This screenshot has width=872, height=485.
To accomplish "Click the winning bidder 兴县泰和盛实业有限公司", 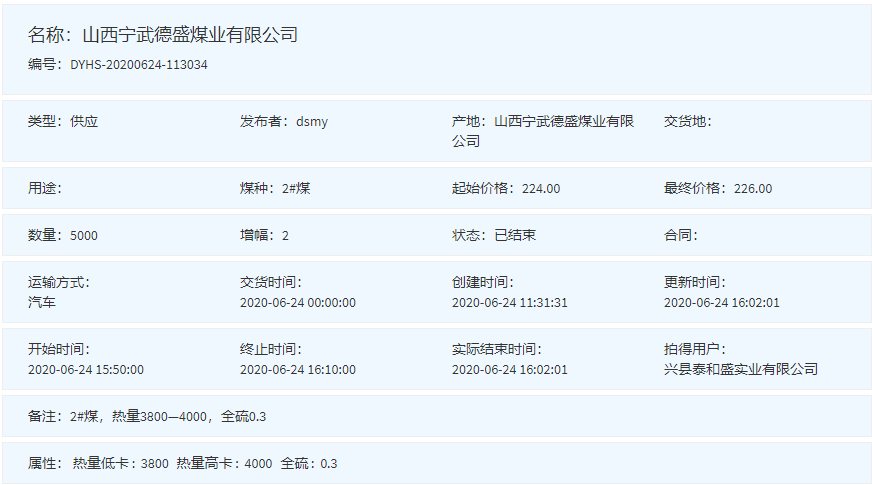I will coord(741,369).
